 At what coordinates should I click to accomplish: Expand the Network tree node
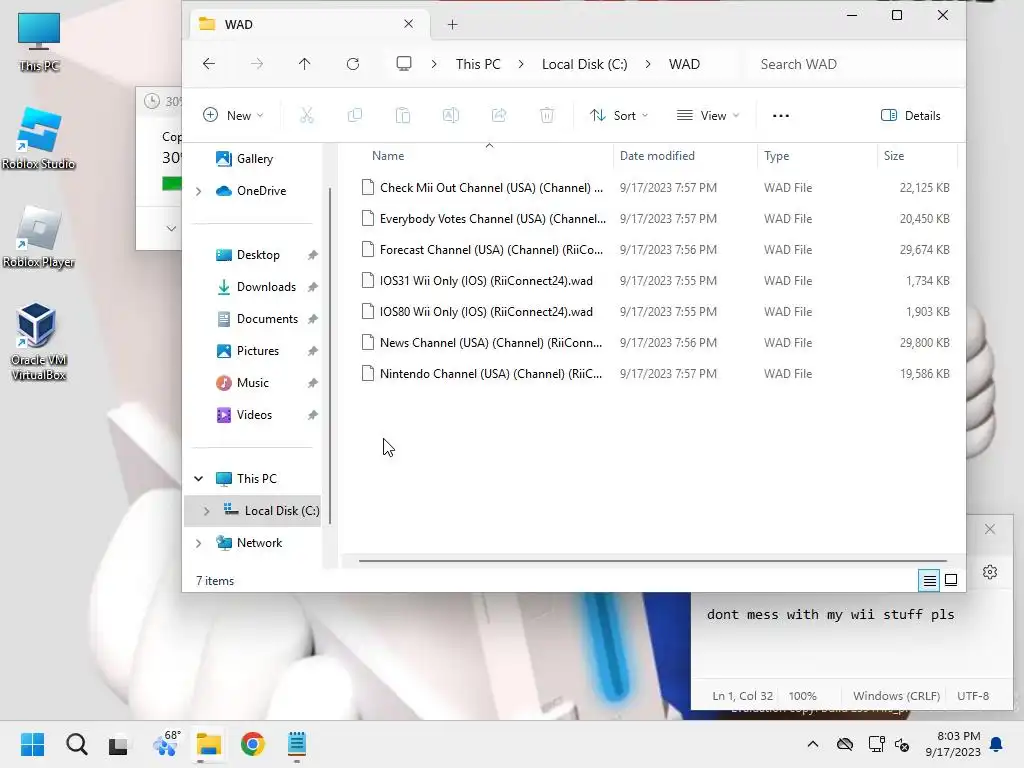[199, 543]
